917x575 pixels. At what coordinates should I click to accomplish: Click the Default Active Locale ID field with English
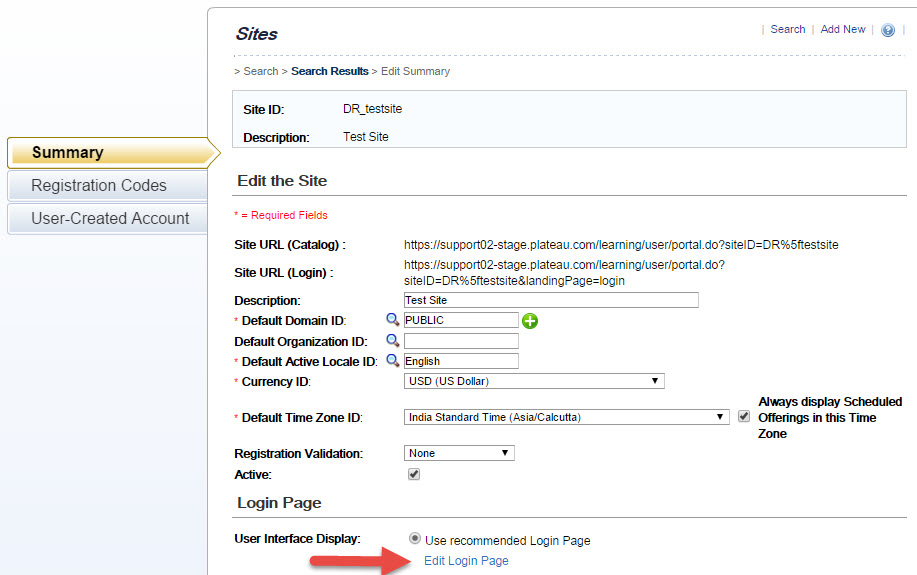click(x=461, y=361)
